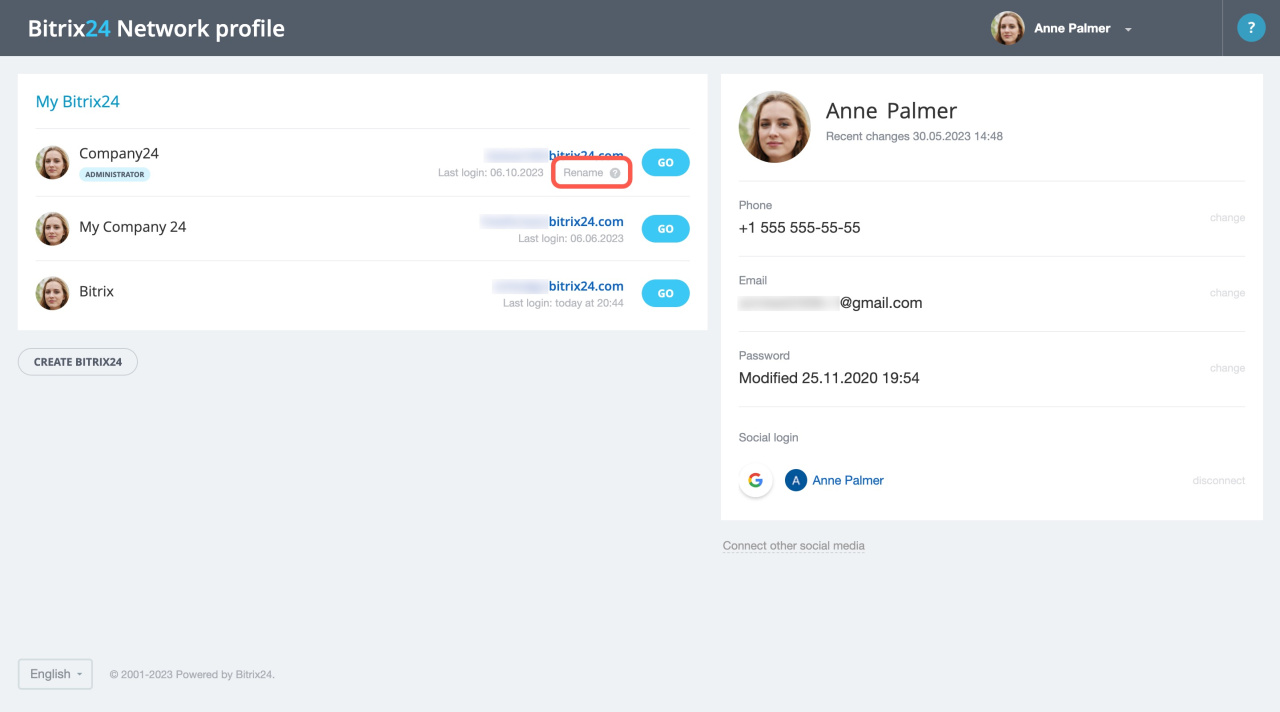Click Last login: today at 20:44 text

pos(563,303)
